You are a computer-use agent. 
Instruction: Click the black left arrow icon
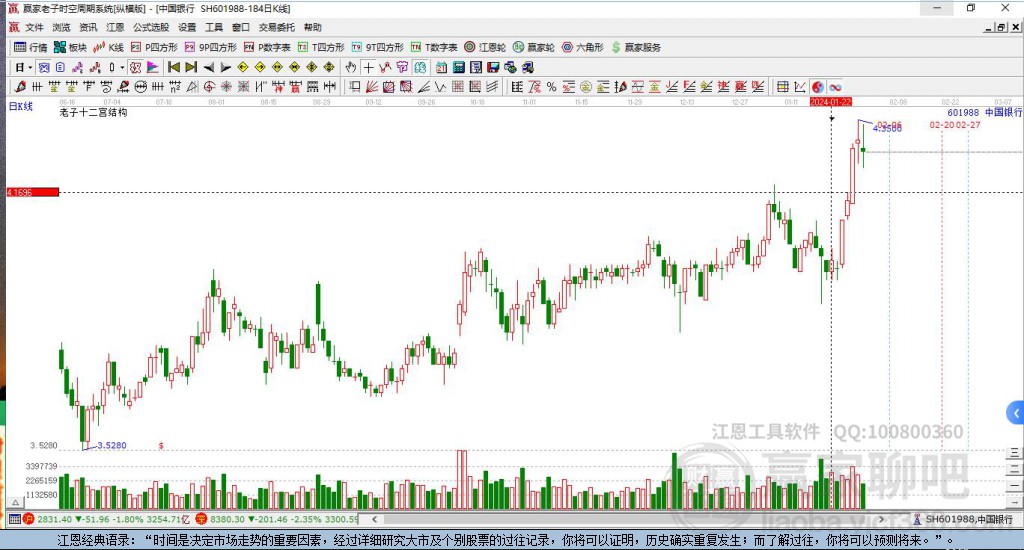tap(208, 67)
